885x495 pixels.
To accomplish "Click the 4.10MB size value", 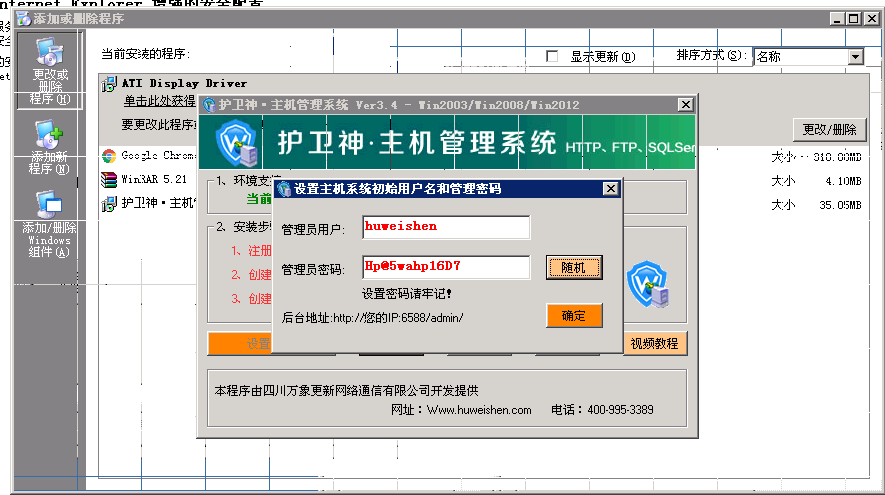I will coord(843,181).
